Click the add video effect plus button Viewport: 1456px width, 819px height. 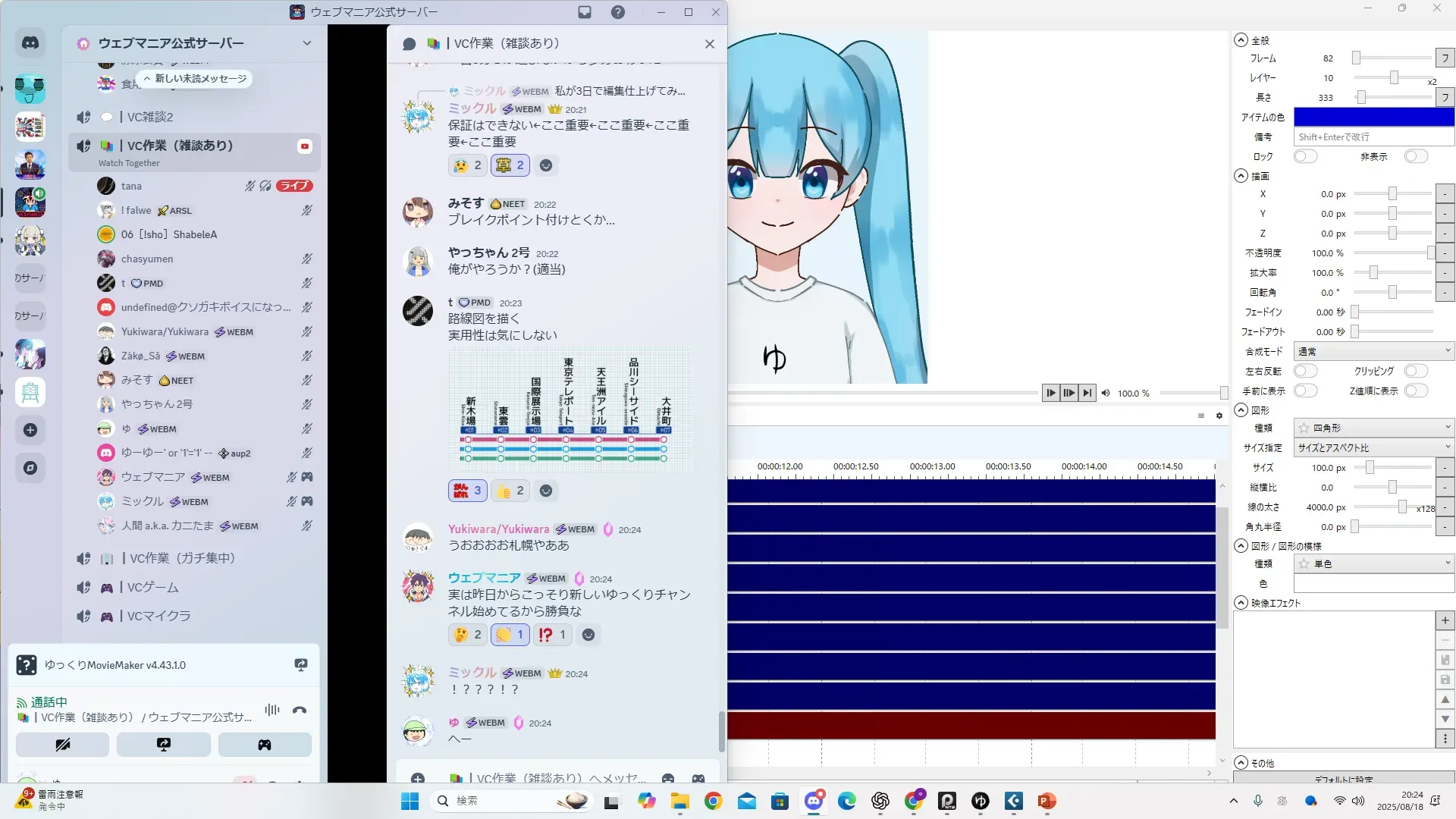point(1445,620)
